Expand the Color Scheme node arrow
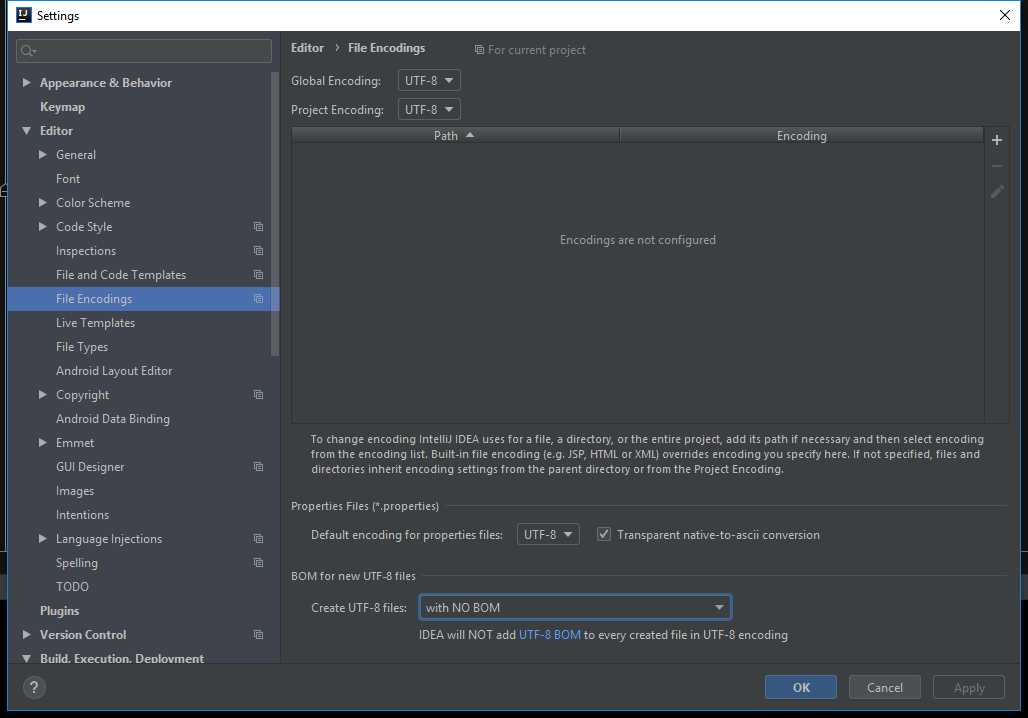The image size is (1028, 718). (43, 202)
